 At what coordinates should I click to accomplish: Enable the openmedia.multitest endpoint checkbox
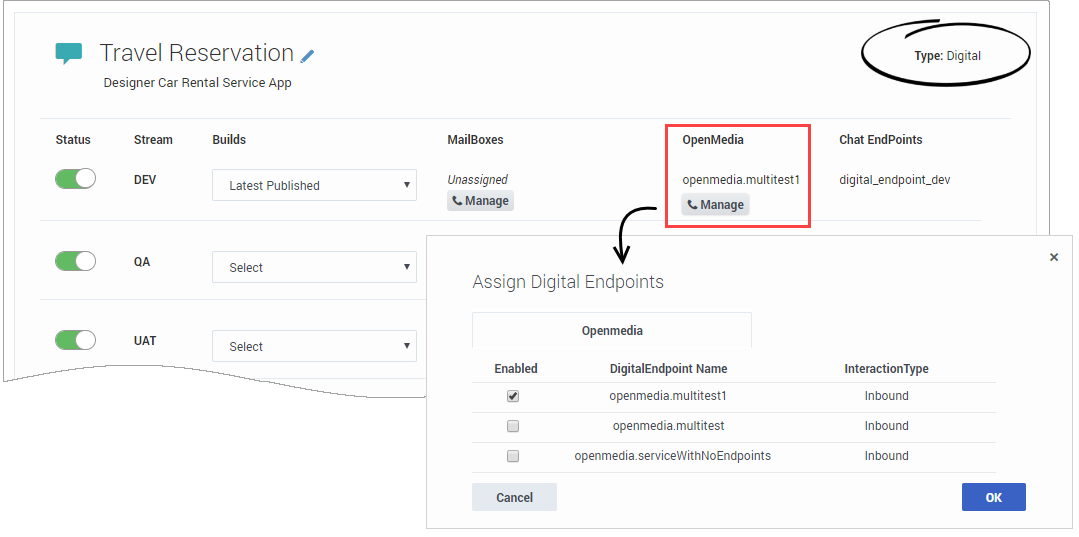click(x=513, y=426)
